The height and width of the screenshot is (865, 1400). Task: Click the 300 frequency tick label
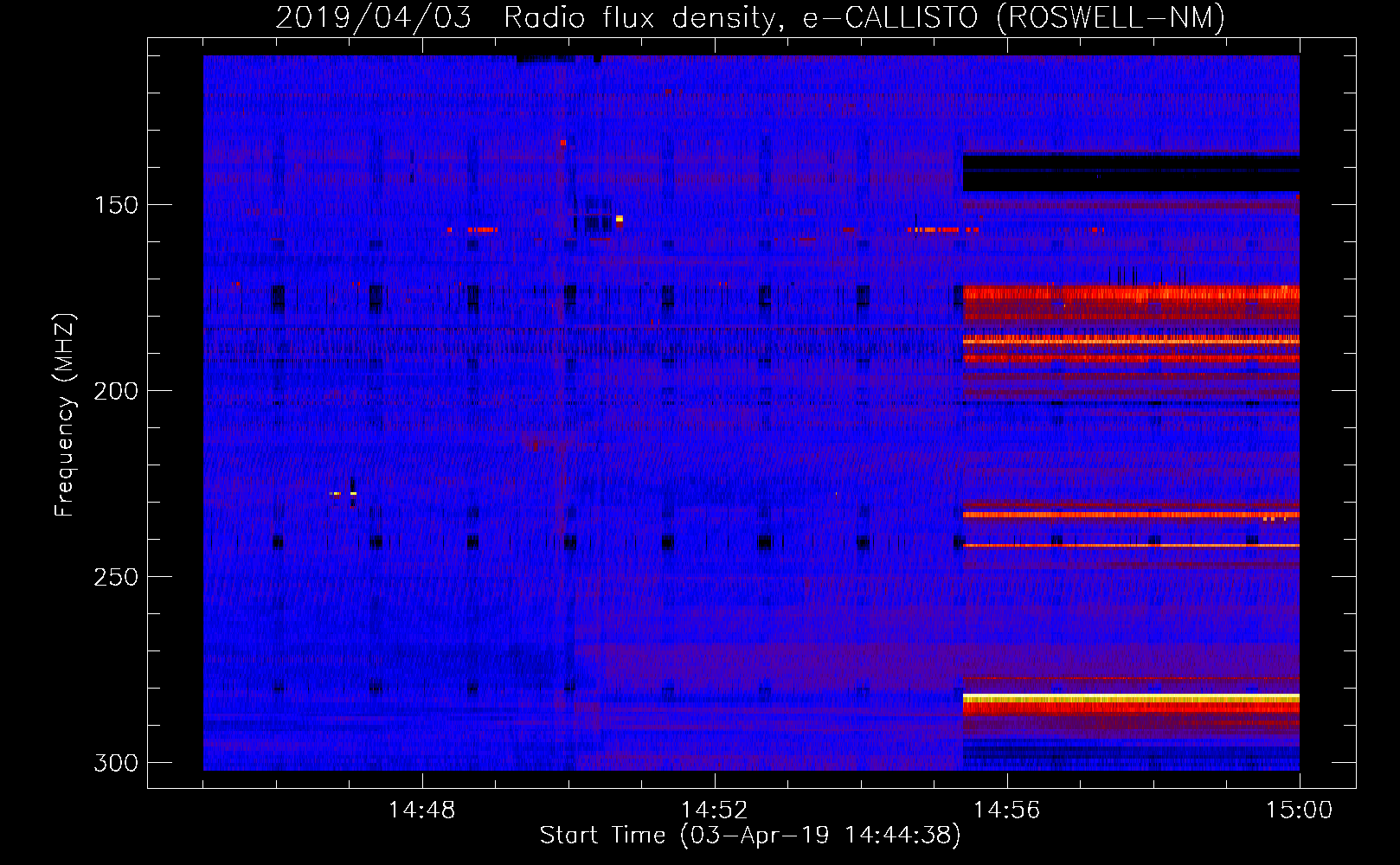(115, 763)
